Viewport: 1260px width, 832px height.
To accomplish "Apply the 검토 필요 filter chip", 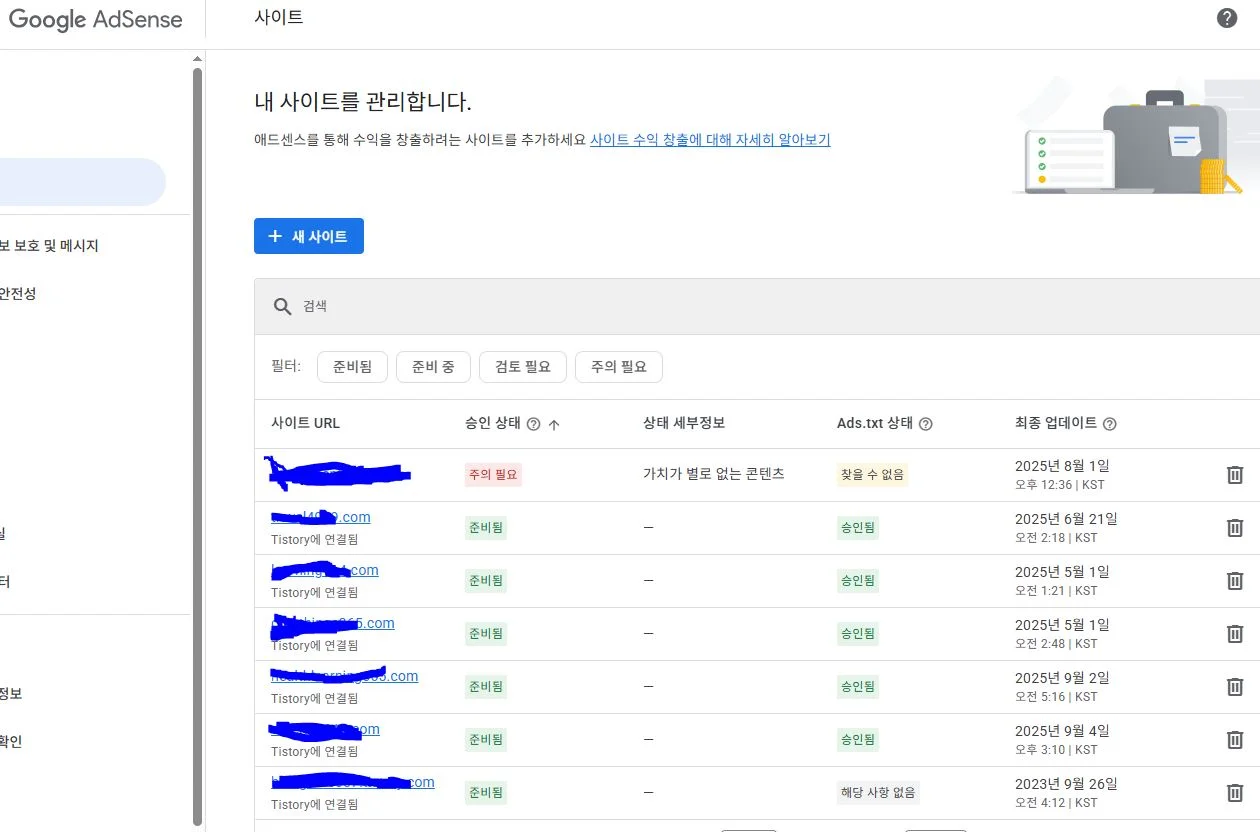I will pos(523,367).
